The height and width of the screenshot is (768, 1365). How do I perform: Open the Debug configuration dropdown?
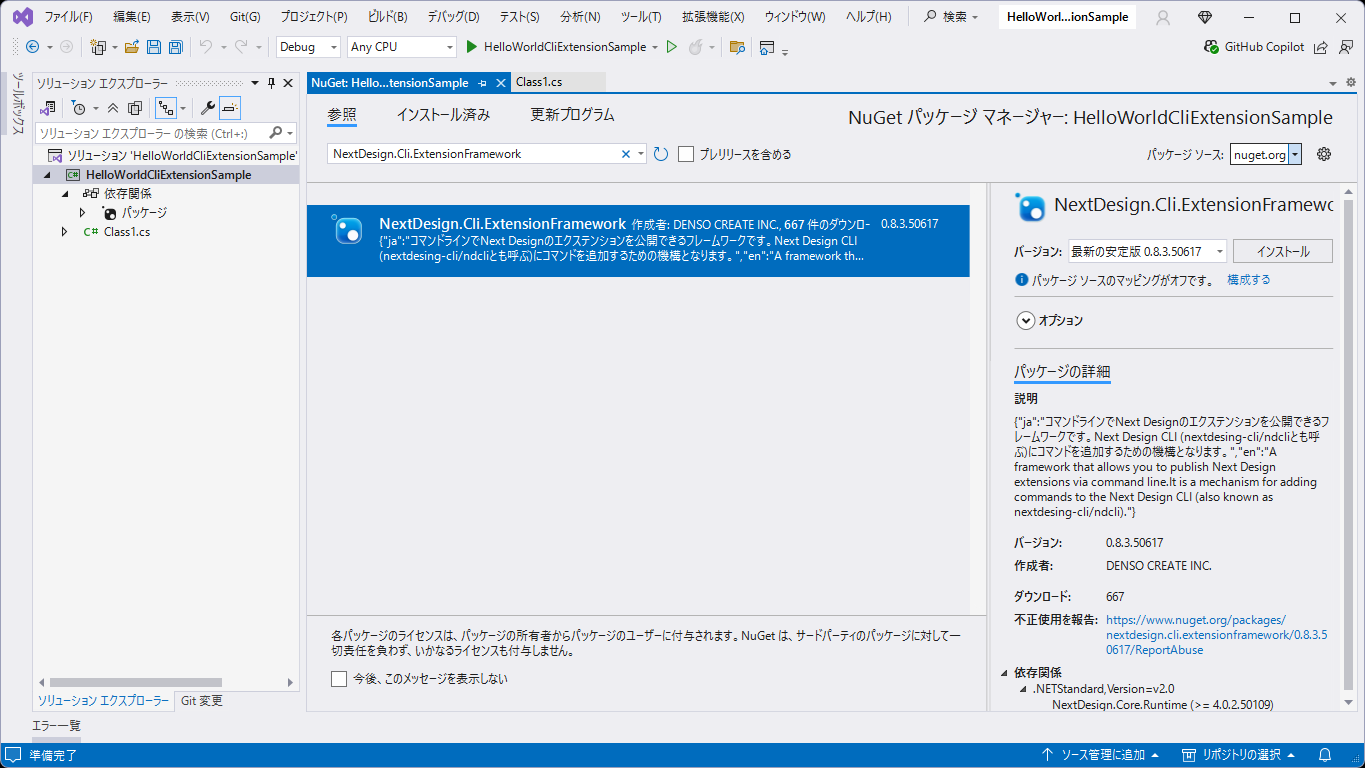pyautogui.click(x=309, y=47)
